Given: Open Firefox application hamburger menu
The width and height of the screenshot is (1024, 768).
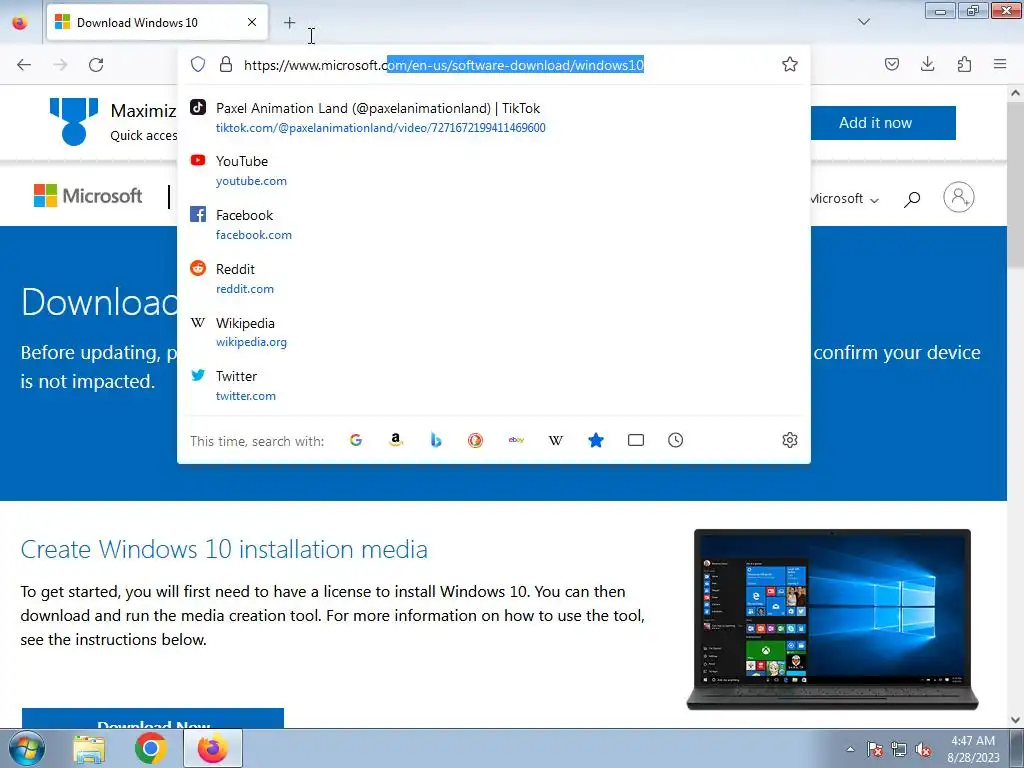Looking at the screenshot, I should [x=1000, y=64].
